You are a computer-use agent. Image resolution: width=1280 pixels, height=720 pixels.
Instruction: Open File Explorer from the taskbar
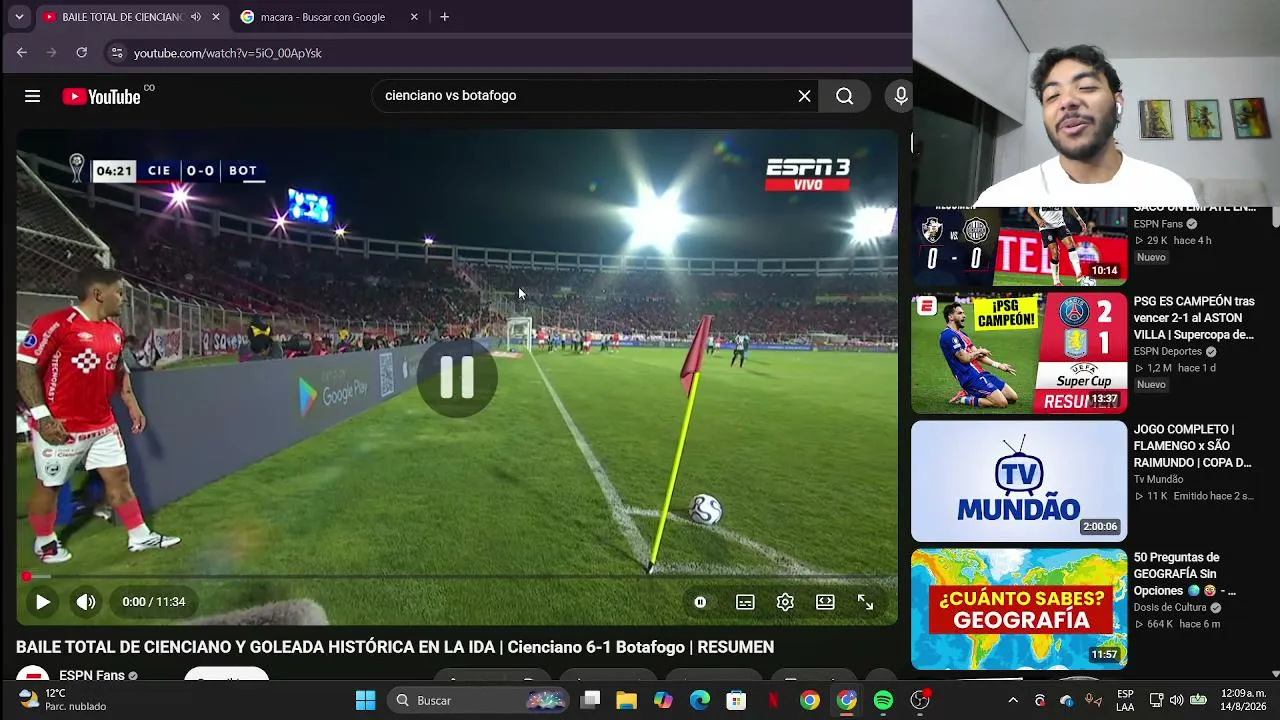(627, 700)
